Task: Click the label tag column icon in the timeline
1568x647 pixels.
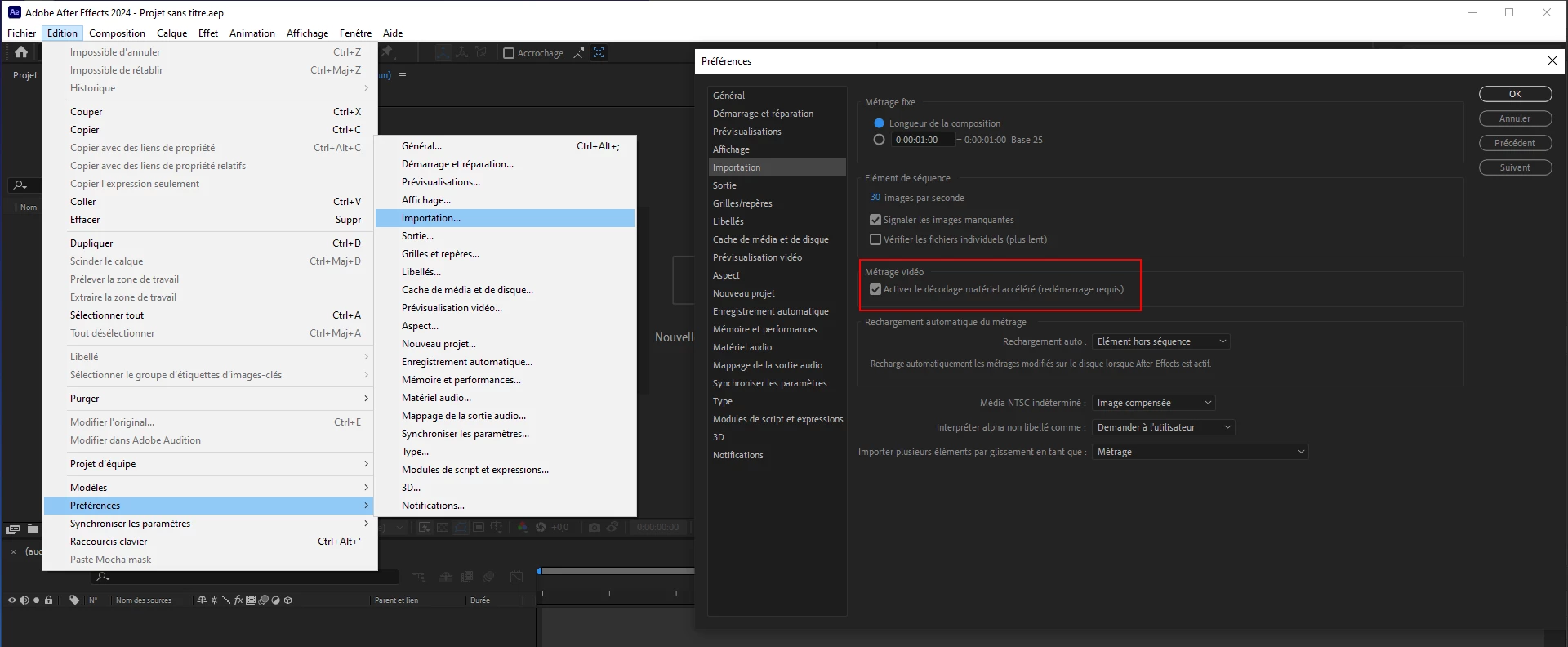Action: point(74,600)
